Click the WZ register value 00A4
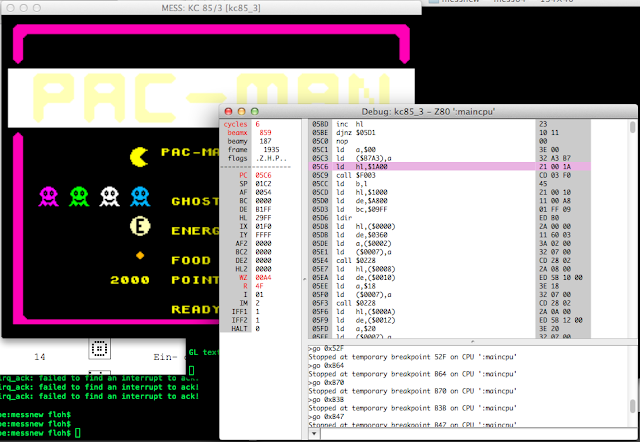The height and width of the screenshot is (442, 640). (x=263, y=278)
